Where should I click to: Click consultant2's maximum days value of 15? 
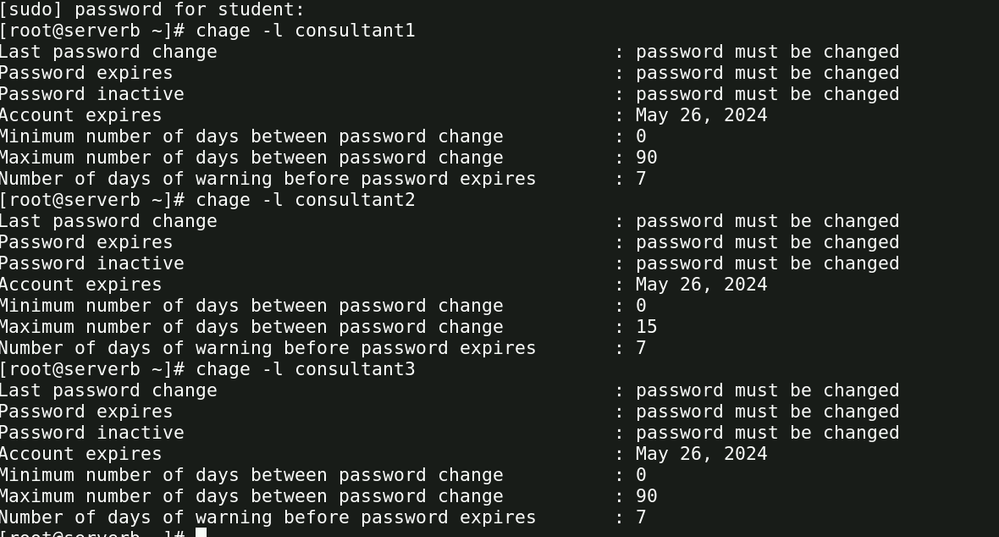click(646, 327)
